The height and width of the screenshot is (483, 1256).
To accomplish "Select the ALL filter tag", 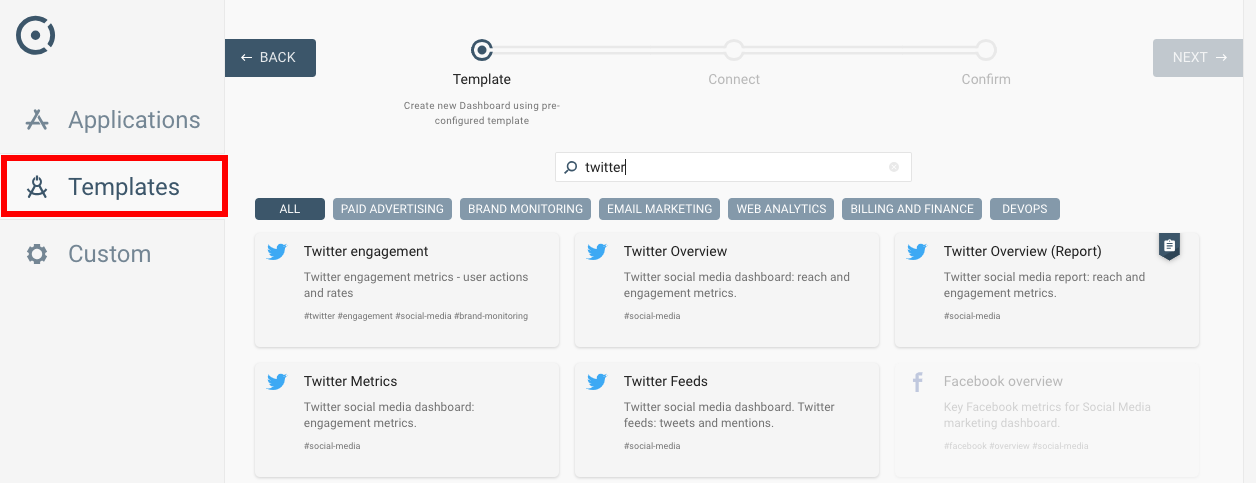I will (290, 209).
